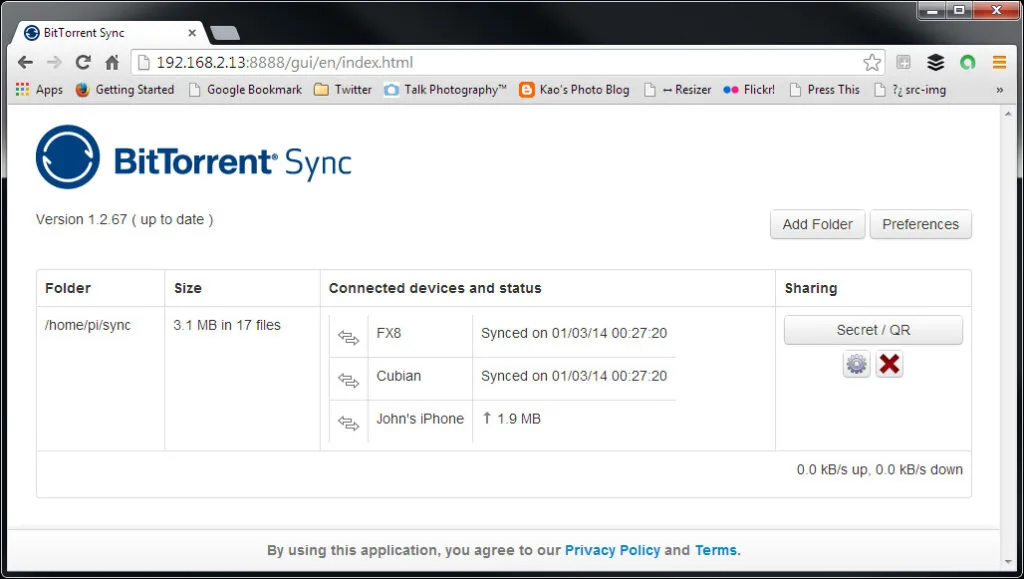Open the Preferences button
The width and height of the screenshot is (1024, 579).
[921, 224]
